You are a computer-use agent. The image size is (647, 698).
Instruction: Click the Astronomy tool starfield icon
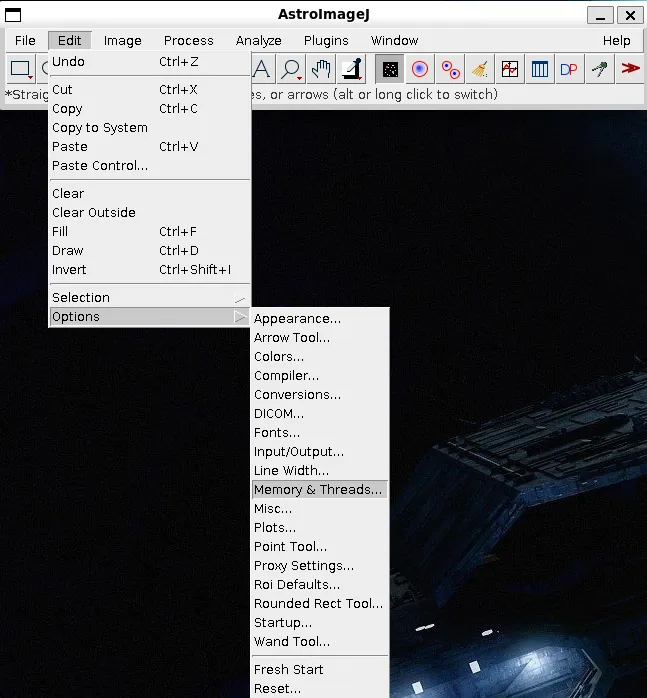pos(390,69)
